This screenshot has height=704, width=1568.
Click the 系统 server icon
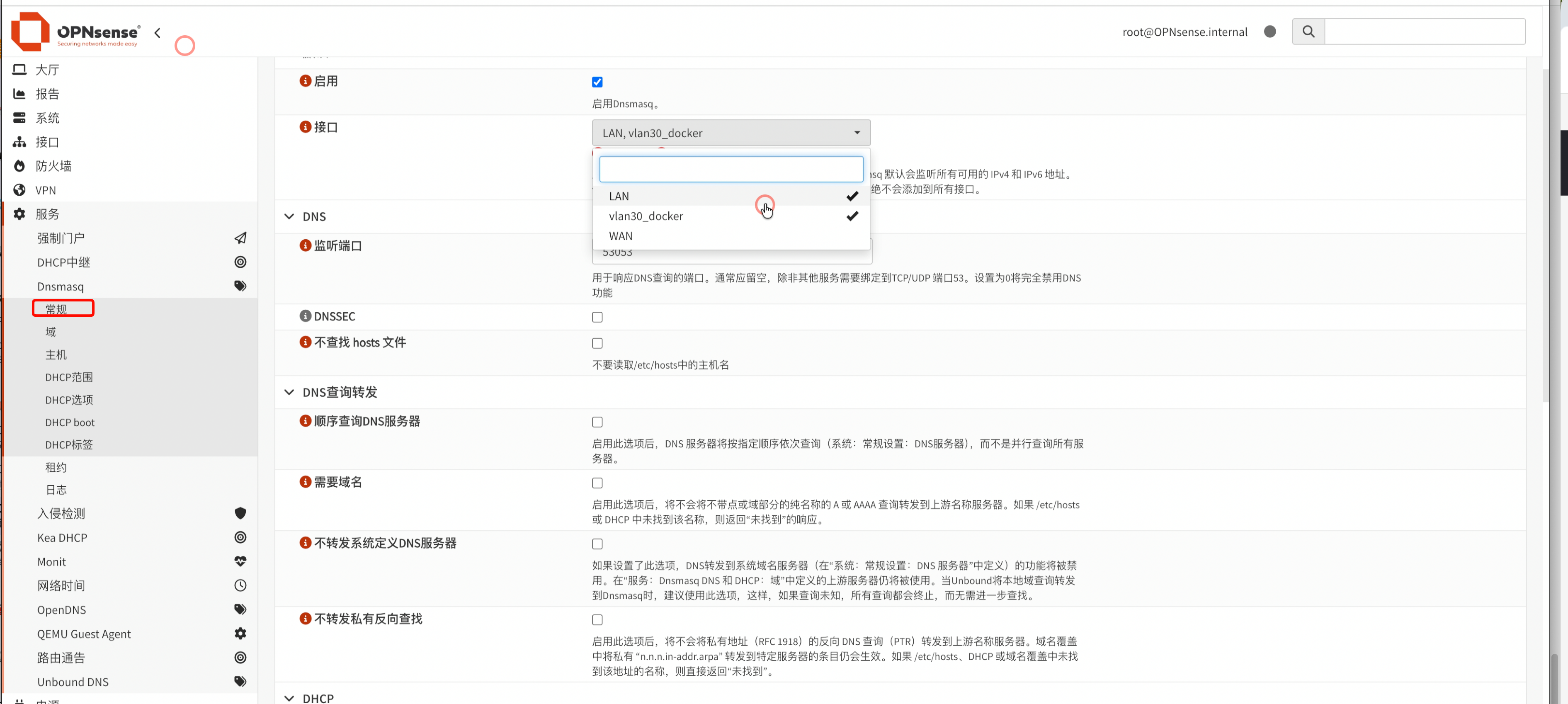click(19, 118)
